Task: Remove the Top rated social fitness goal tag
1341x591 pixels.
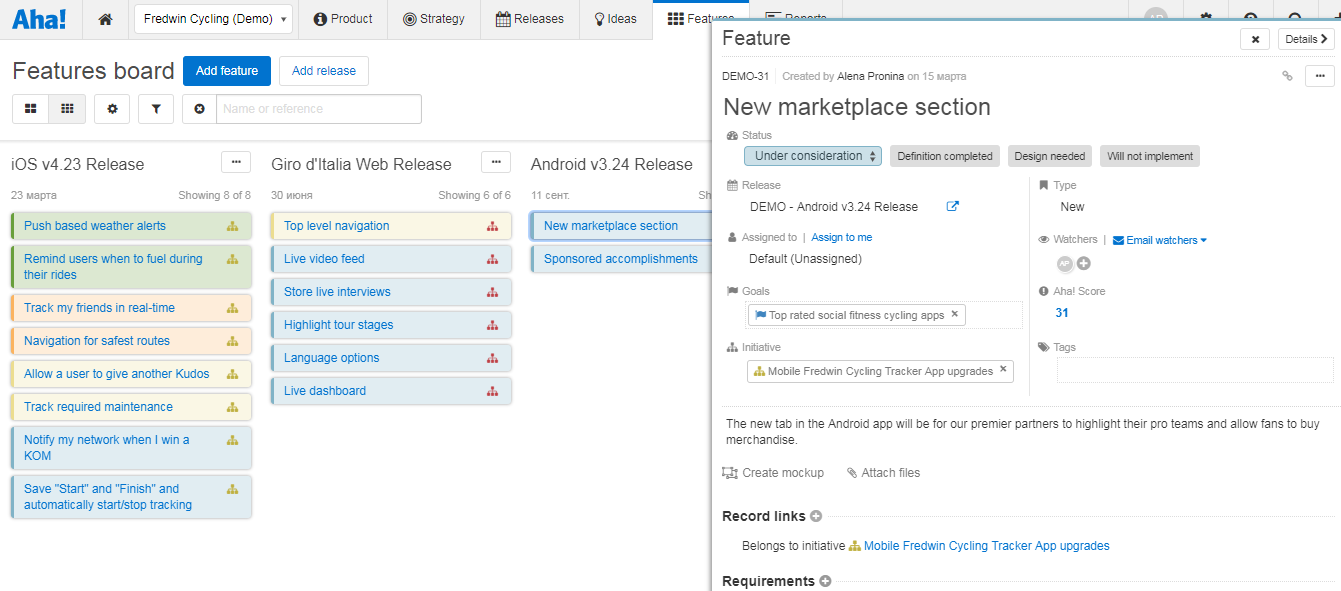Action: pos(954,314)
